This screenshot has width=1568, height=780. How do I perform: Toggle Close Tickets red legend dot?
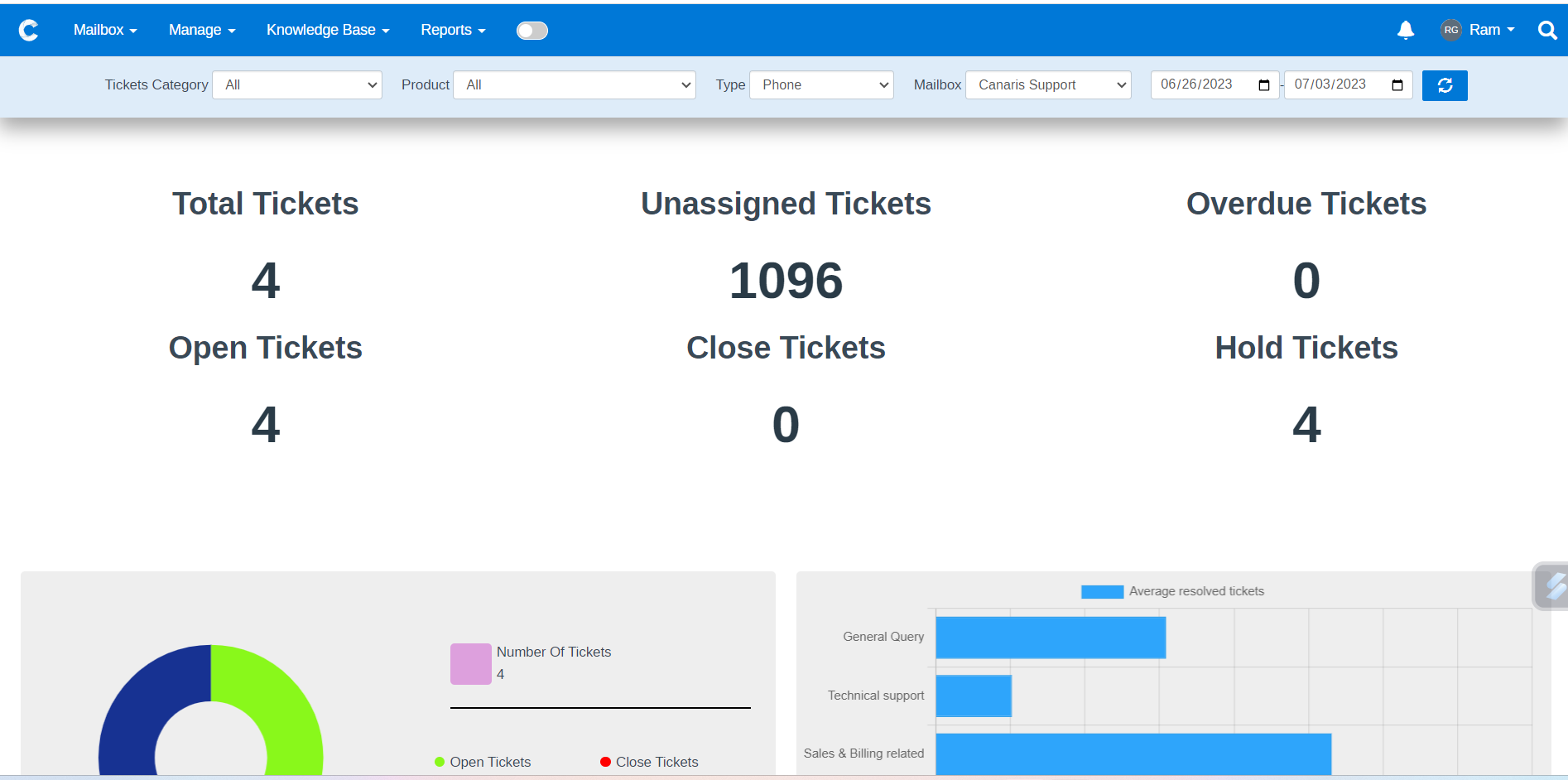(605, 762)
